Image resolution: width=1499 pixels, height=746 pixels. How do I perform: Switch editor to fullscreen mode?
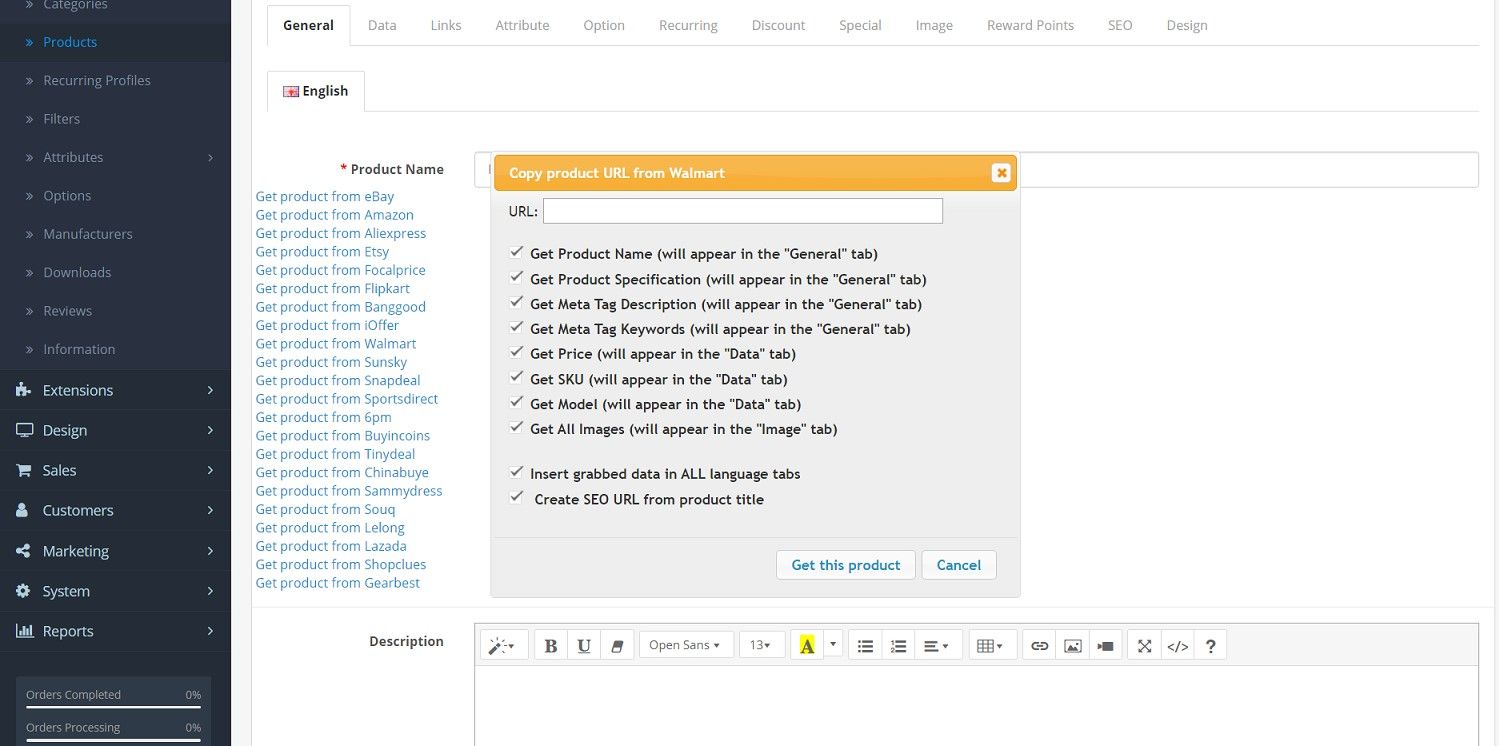coord(1144,646)
